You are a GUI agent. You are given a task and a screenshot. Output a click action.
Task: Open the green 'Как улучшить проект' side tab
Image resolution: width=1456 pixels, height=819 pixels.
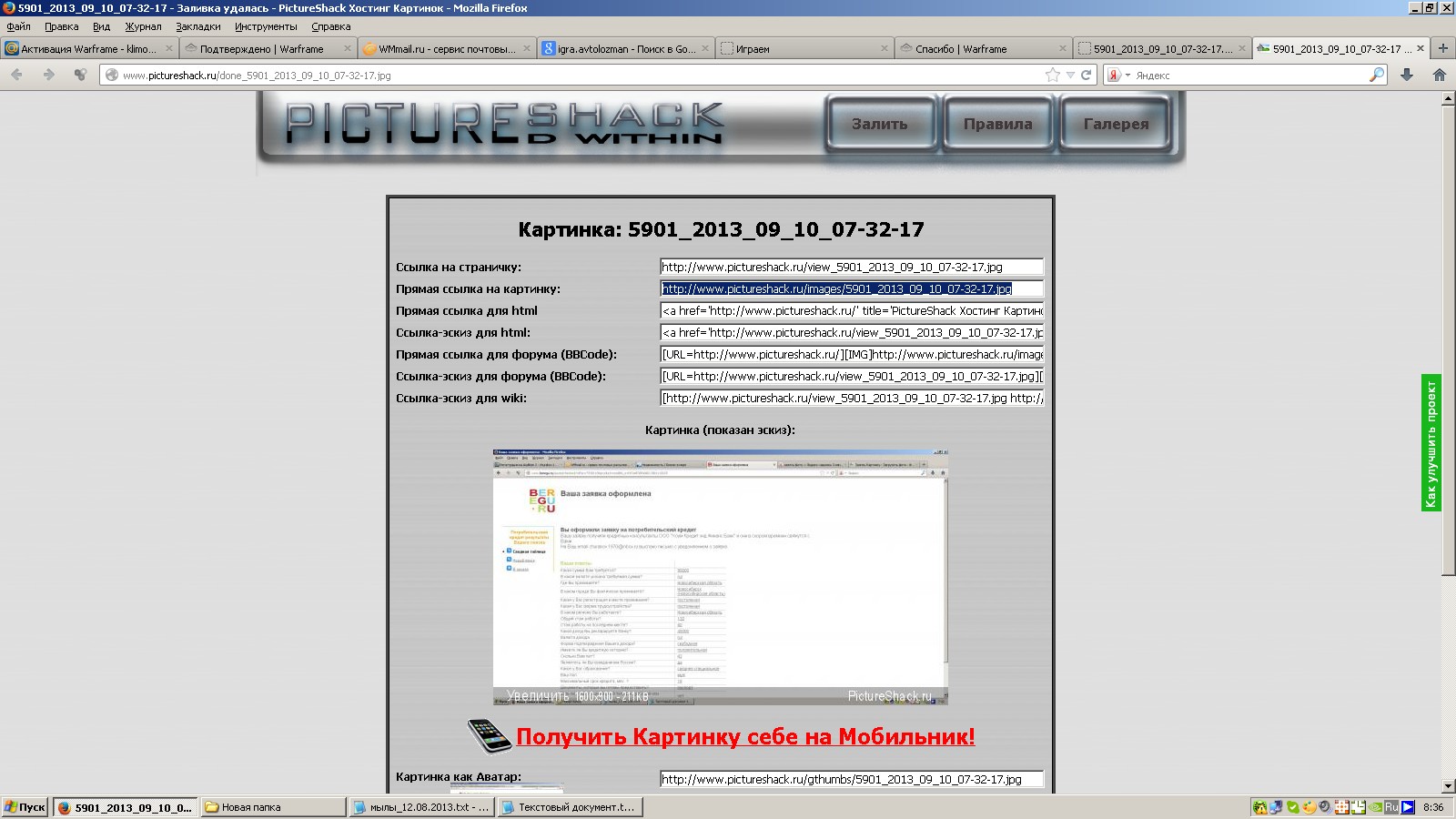1431,443
